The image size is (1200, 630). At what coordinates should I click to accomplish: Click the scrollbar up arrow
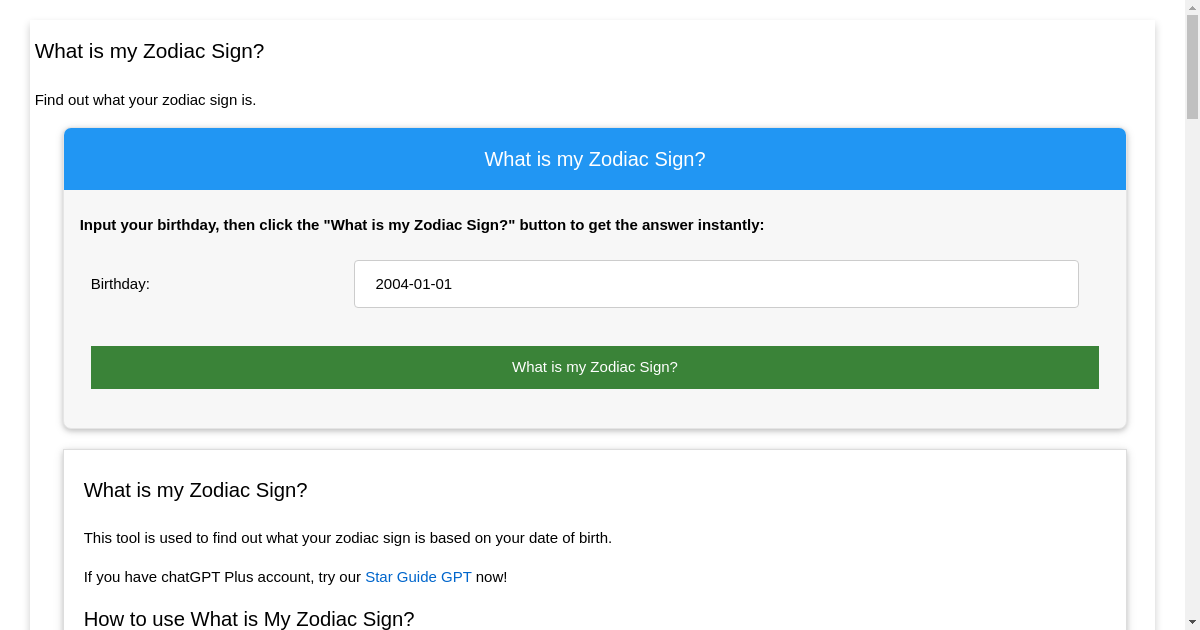coord(1192,8)
